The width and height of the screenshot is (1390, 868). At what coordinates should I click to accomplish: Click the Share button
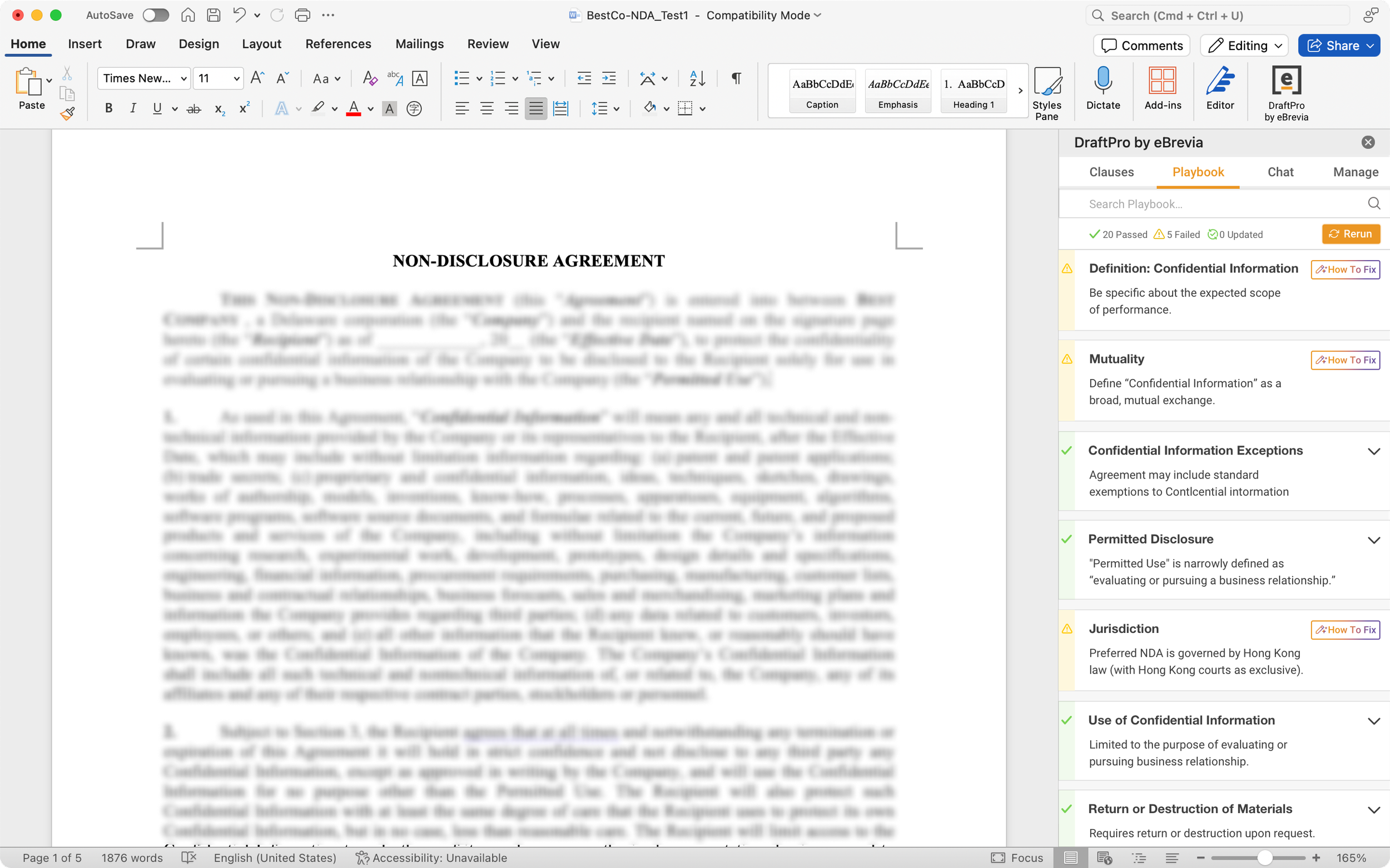(1339, 46)
